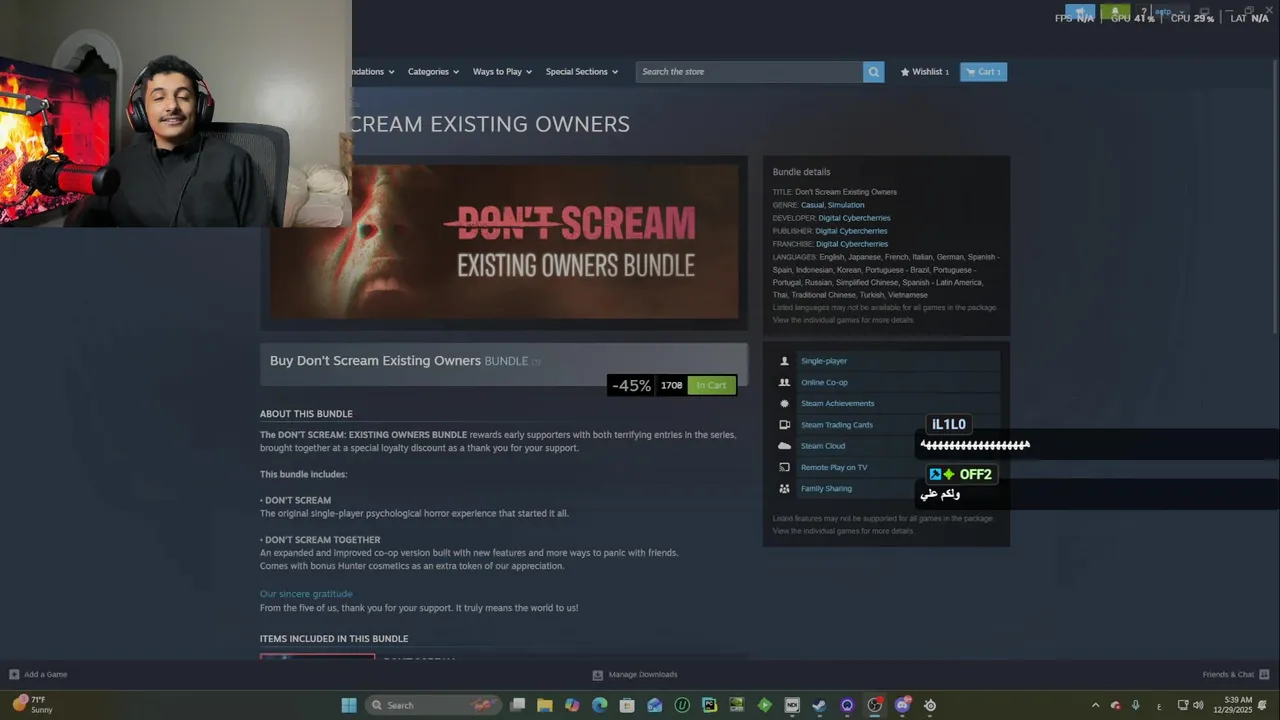This screenshot has width=1280, height=720.
Task: Open the Single-player feature link
Action: [824, 361]
